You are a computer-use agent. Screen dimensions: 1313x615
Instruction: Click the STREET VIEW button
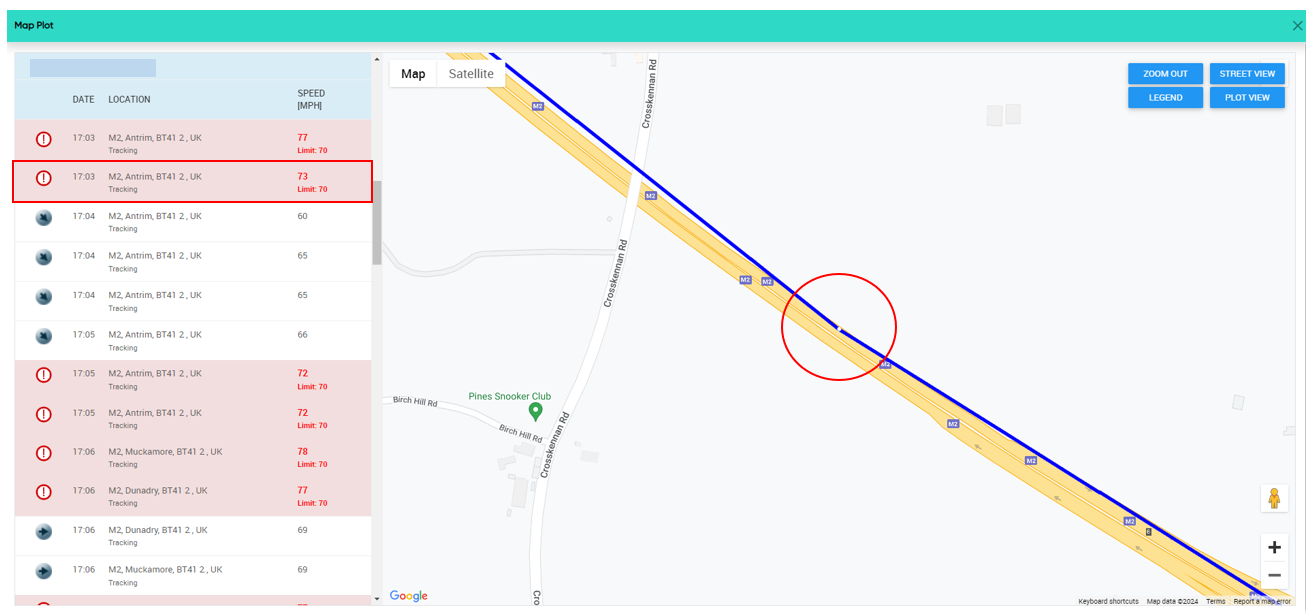coord(1247,74)
